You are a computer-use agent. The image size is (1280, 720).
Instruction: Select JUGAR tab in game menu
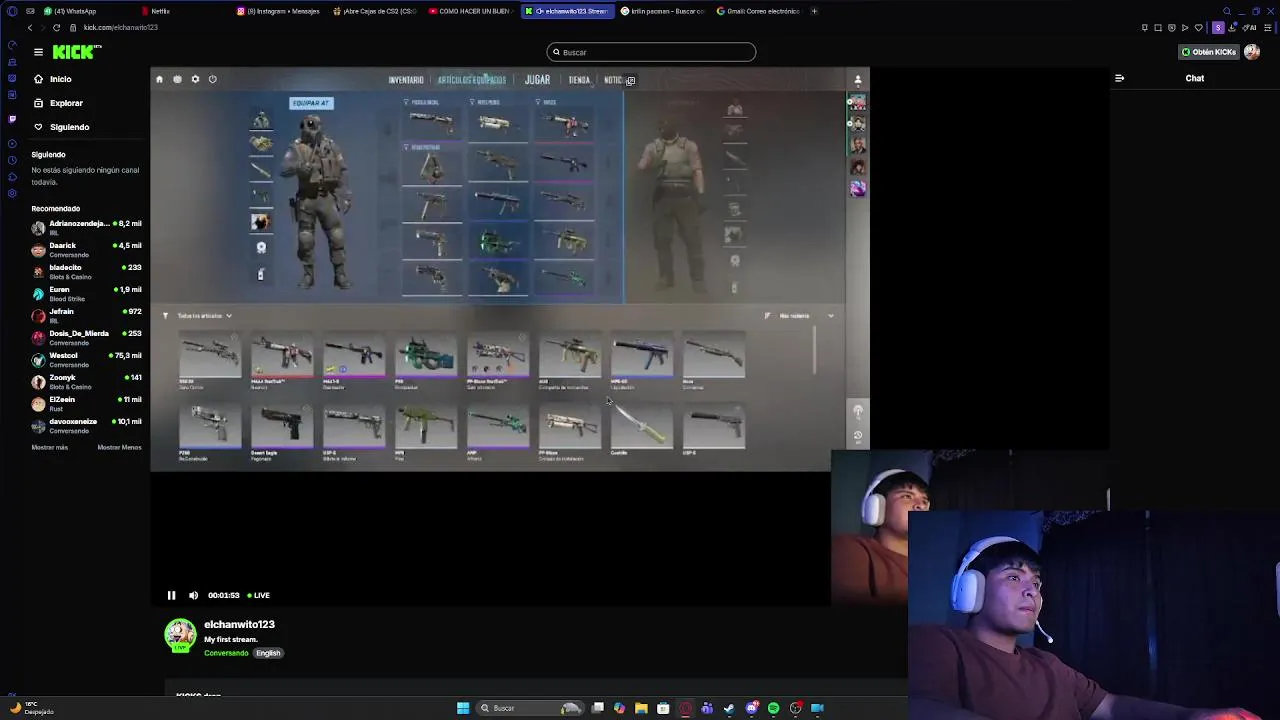pyautogui.click(x=537, y=79)
